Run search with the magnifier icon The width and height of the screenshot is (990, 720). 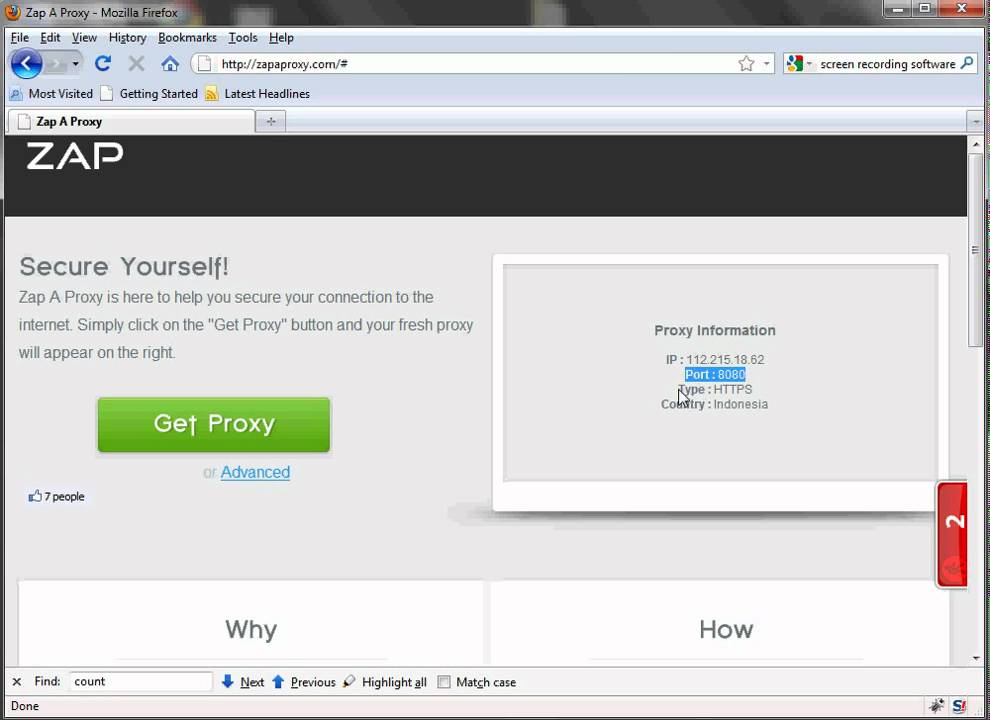pyautogui.click(x=967, y=63)
